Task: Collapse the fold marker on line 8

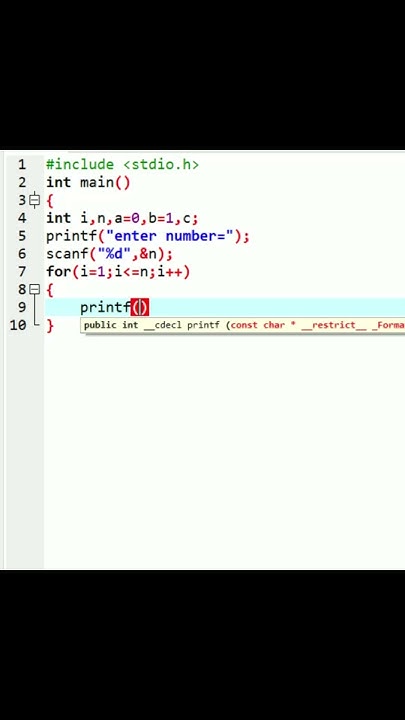Action: coord(34,290)
